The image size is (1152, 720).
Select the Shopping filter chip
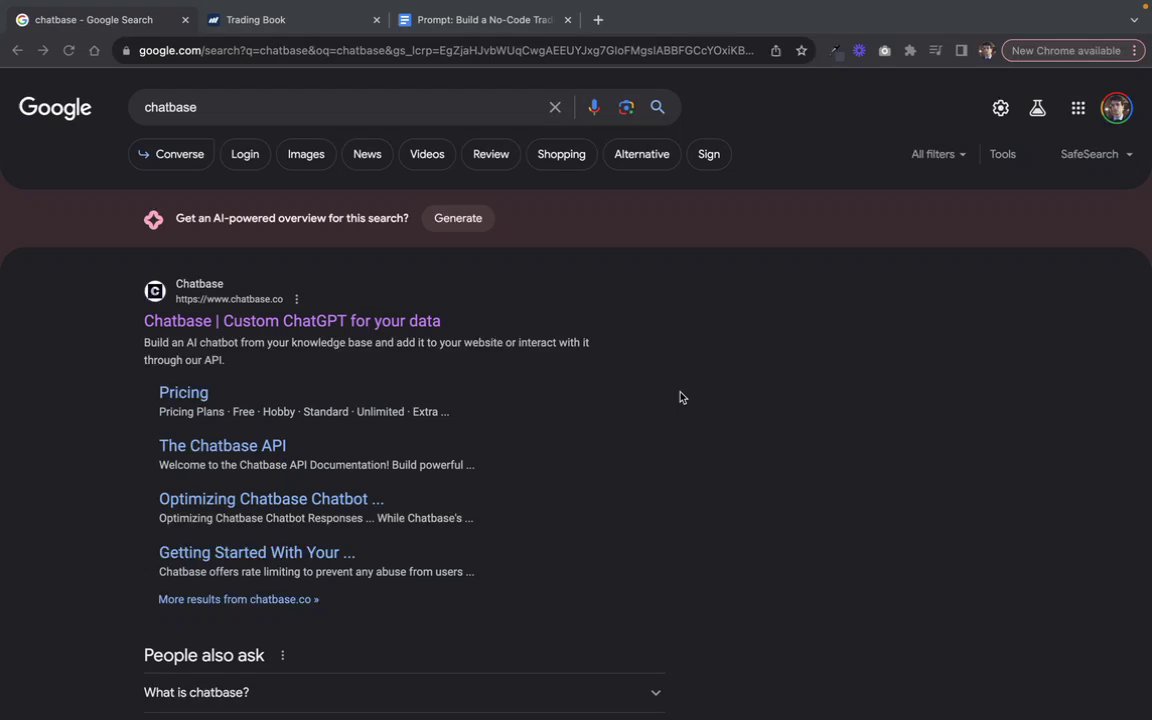click(x=561, y=154)
